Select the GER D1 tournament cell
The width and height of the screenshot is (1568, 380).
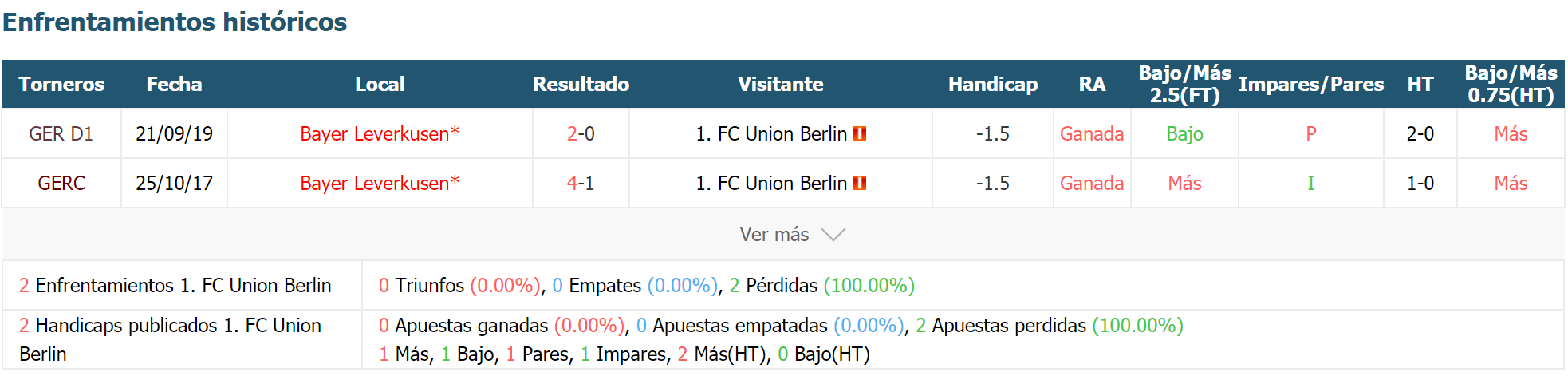pyautogui.click(x=61, y=133)
